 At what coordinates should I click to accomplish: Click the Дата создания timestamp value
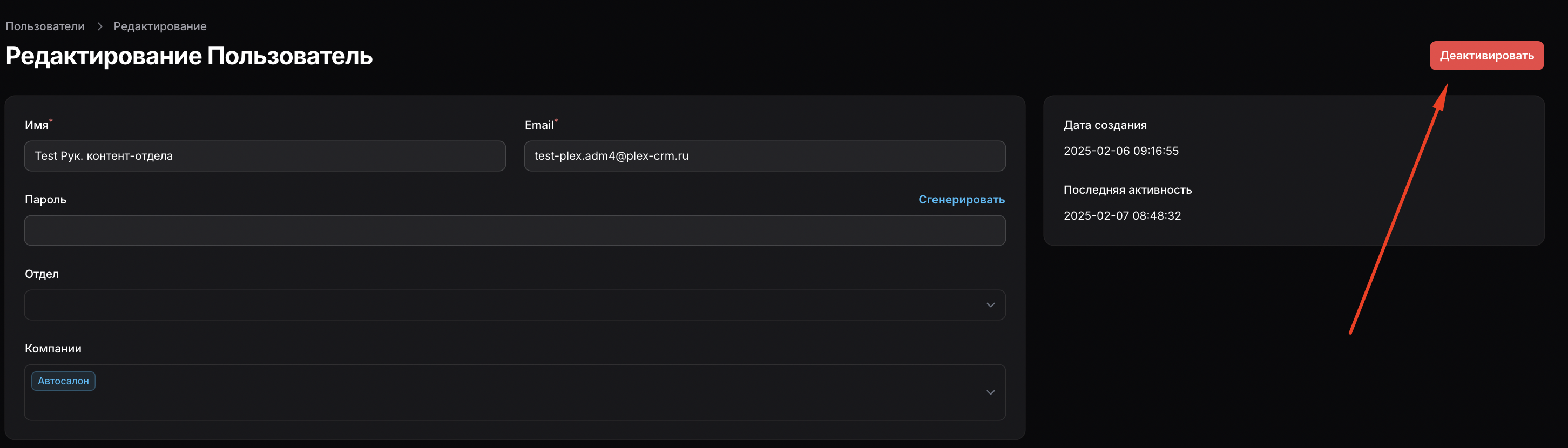1120,151
